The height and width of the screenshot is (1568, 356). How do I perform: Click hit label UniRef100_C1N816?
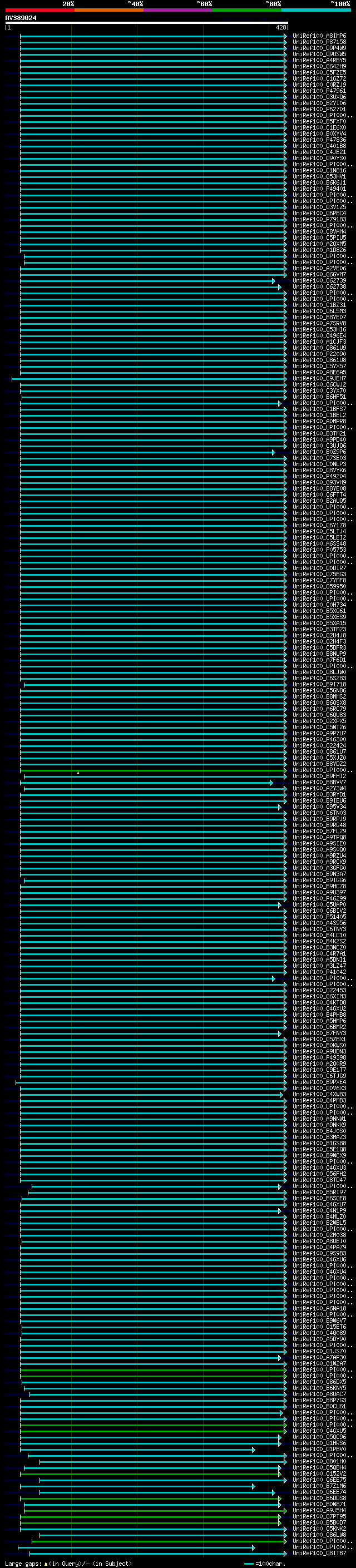click(x=319, y=170)
